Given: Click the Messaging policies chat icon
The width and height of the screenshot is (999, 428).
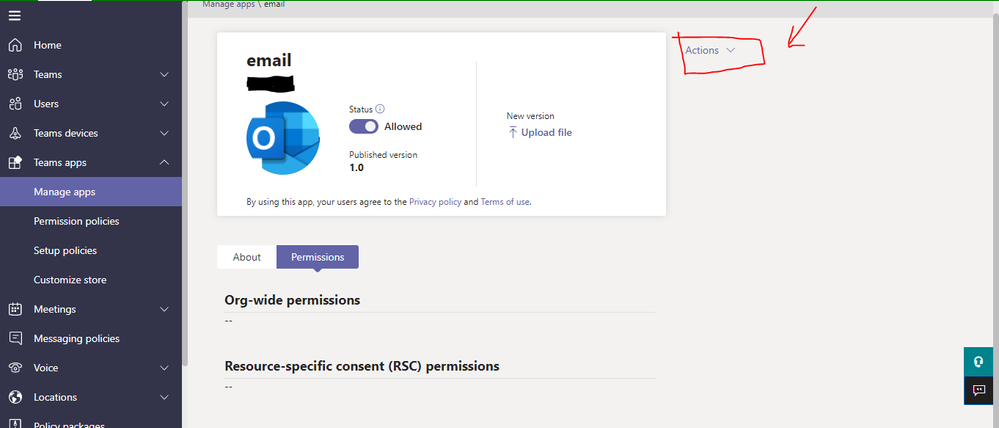Looking at the screenshot, I should coord(15,338).
